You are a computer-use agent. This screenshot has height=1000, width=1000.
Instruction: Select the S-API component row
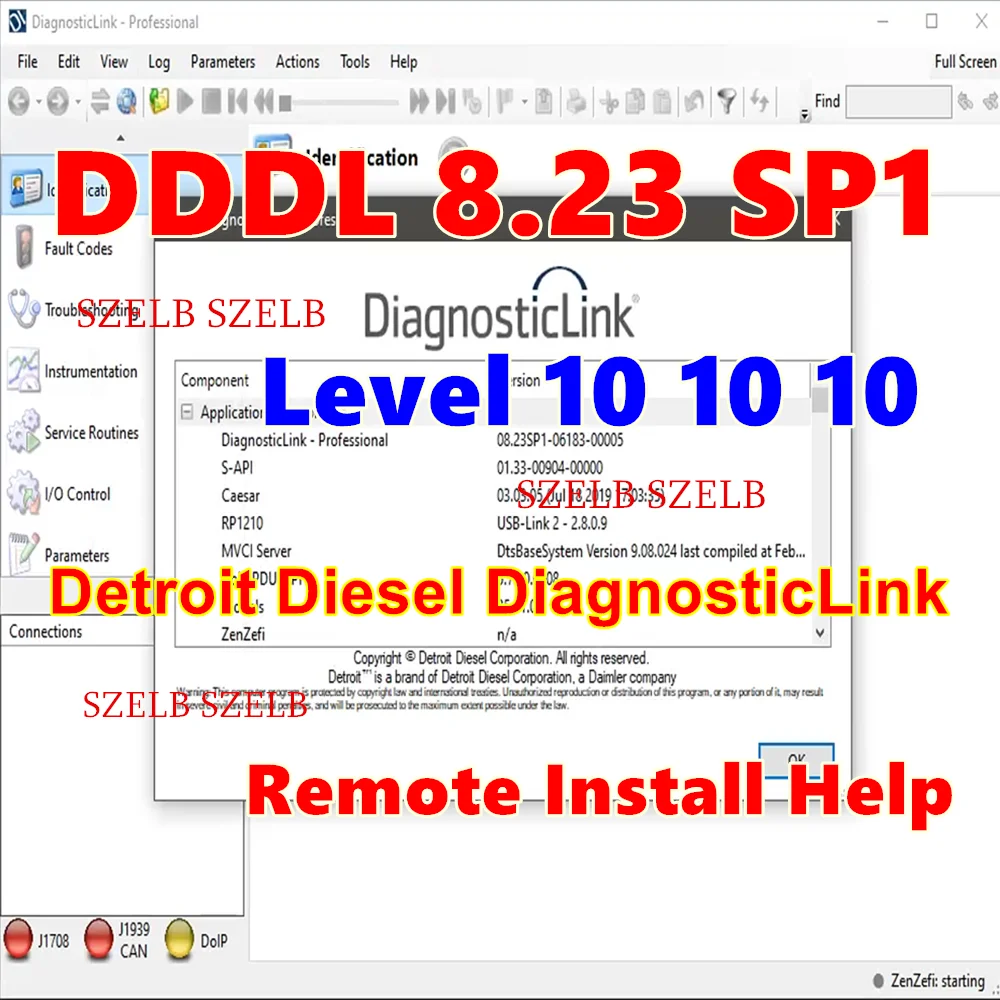coord(492,467)
